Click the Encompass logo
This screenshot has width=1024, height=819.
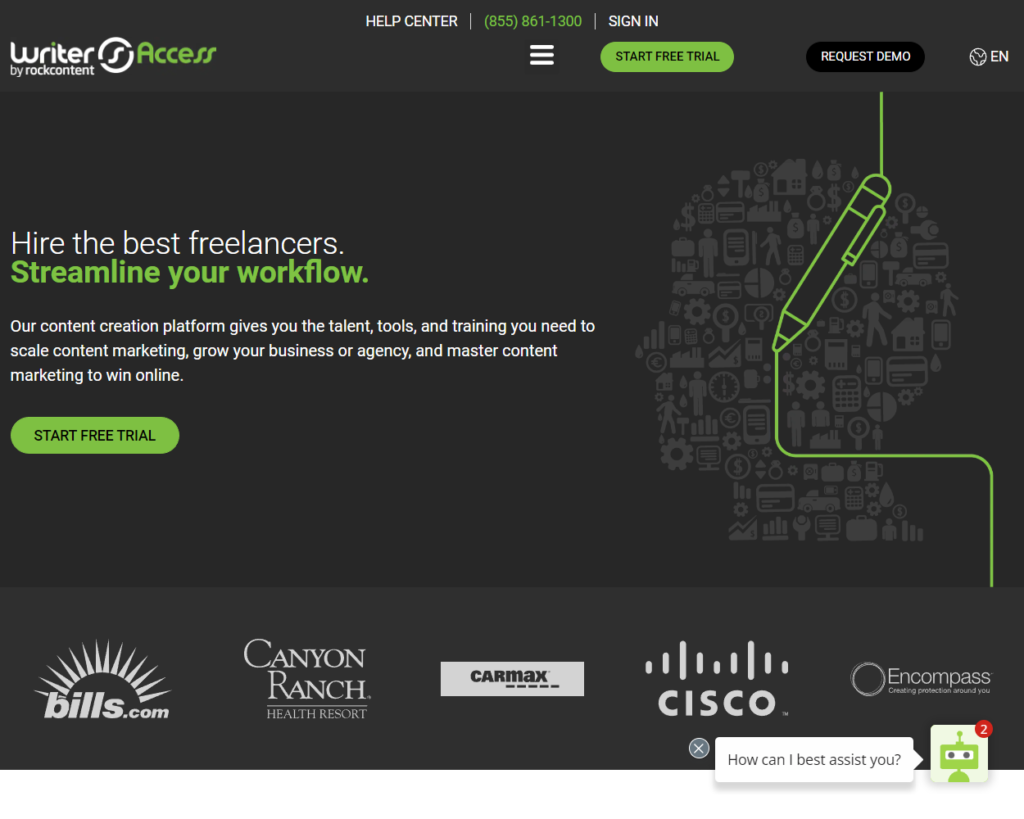coord(920,678)
